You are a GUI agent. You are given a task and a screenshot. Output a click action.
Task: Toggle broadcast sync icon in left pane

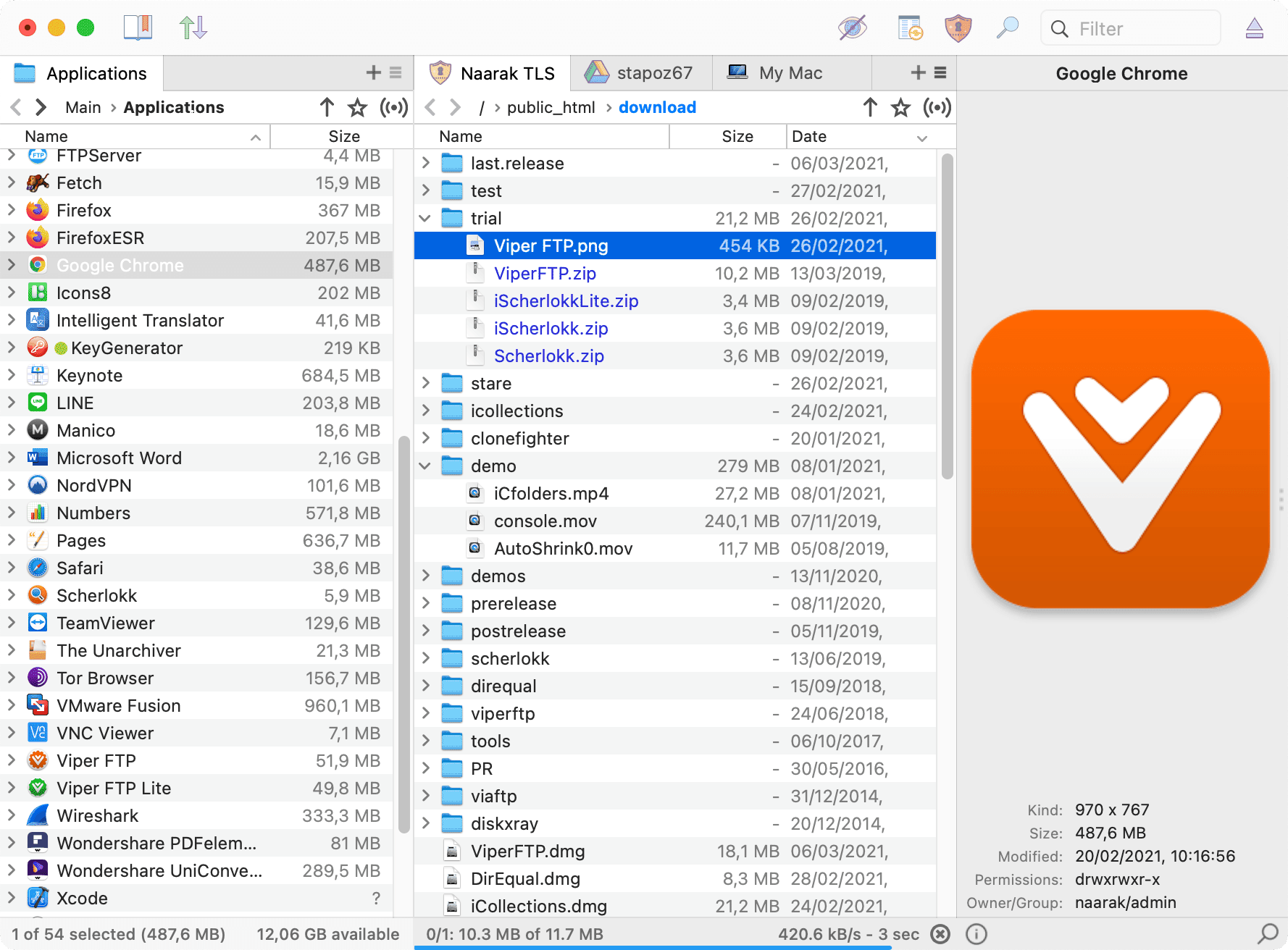[x=394, y=108]
